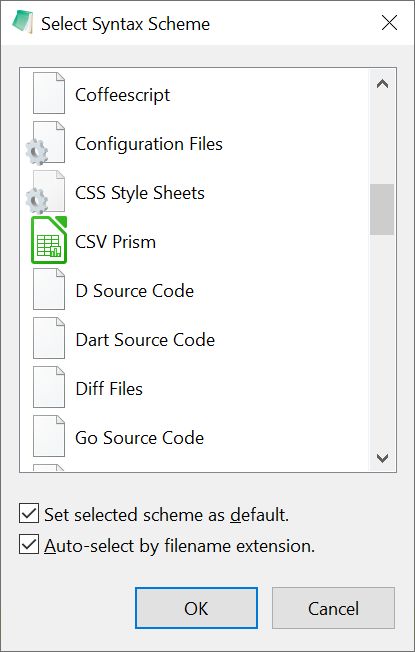This screenshot has height=652, width=415.
Task: Click the Dart Source Code file icon
Action: pos(49,338)
